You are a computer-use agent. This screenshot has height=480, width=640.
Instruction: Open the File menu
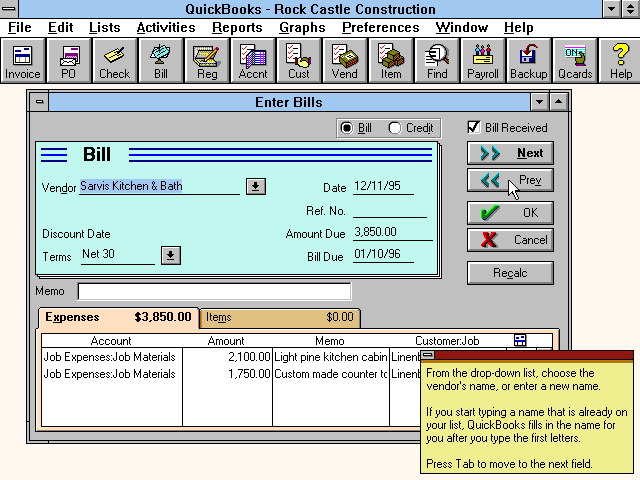20,27
